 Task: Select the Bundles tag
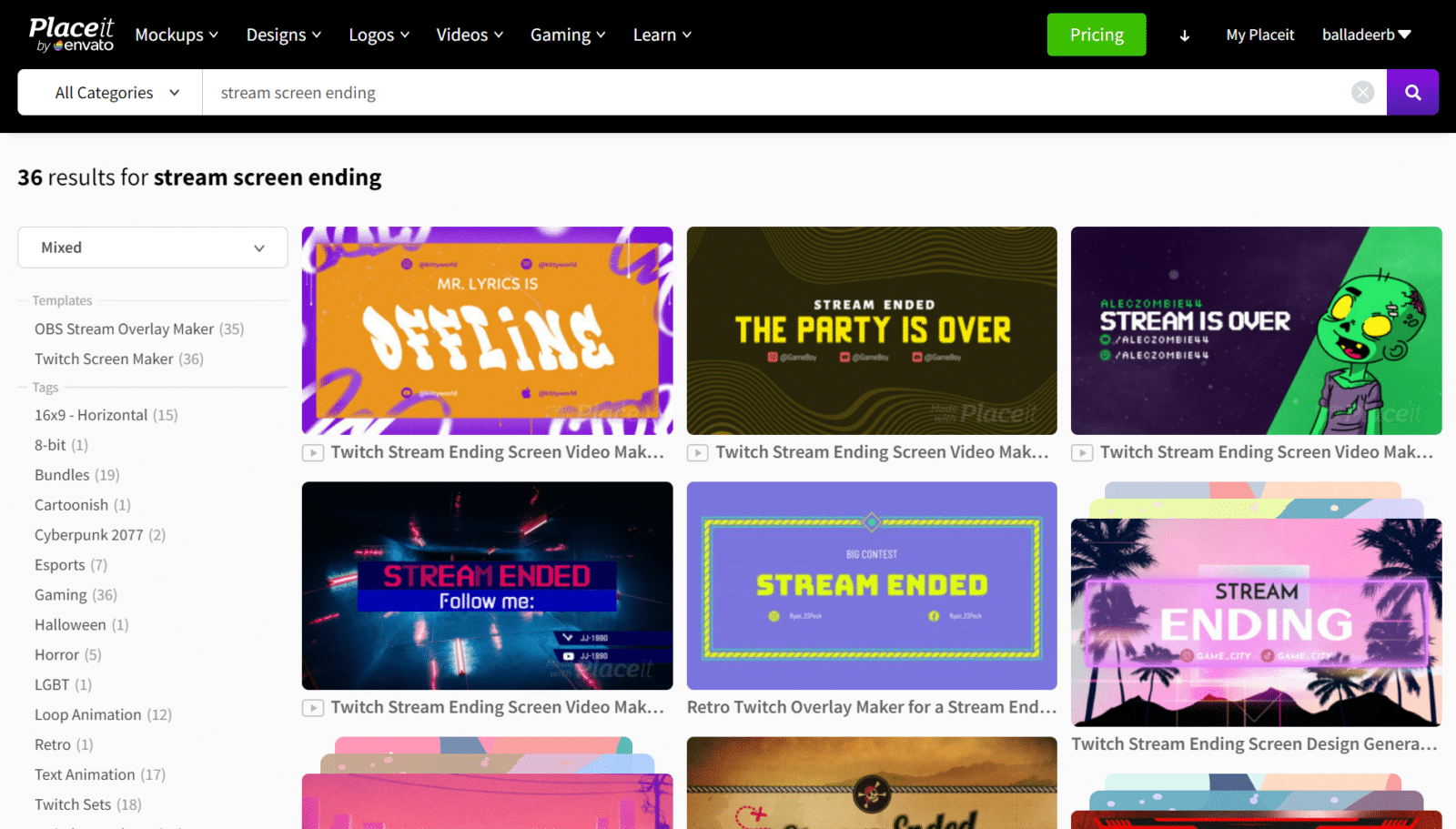pyautogui.click(x=77, y=475)
